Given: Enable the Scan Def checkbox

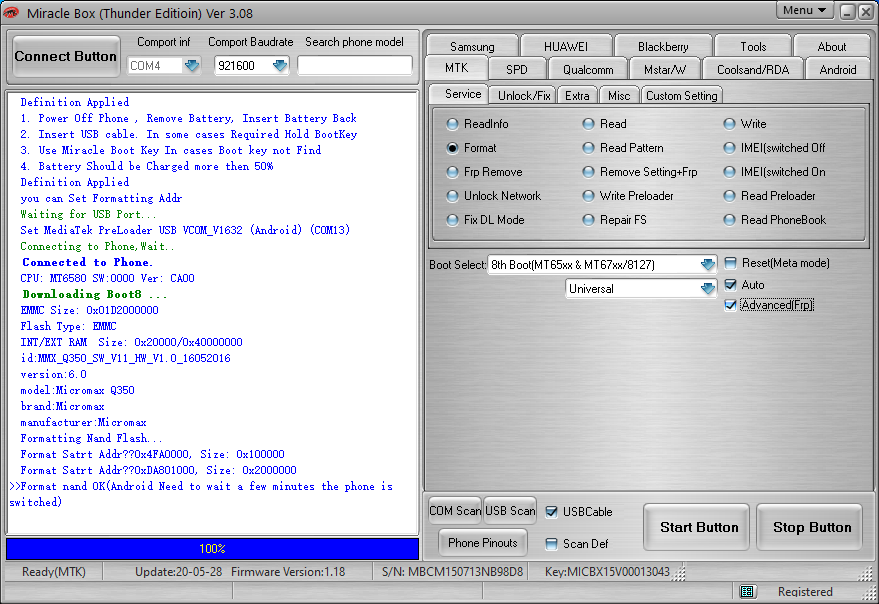Looking at the screenshot, I should tap(552, 543).
